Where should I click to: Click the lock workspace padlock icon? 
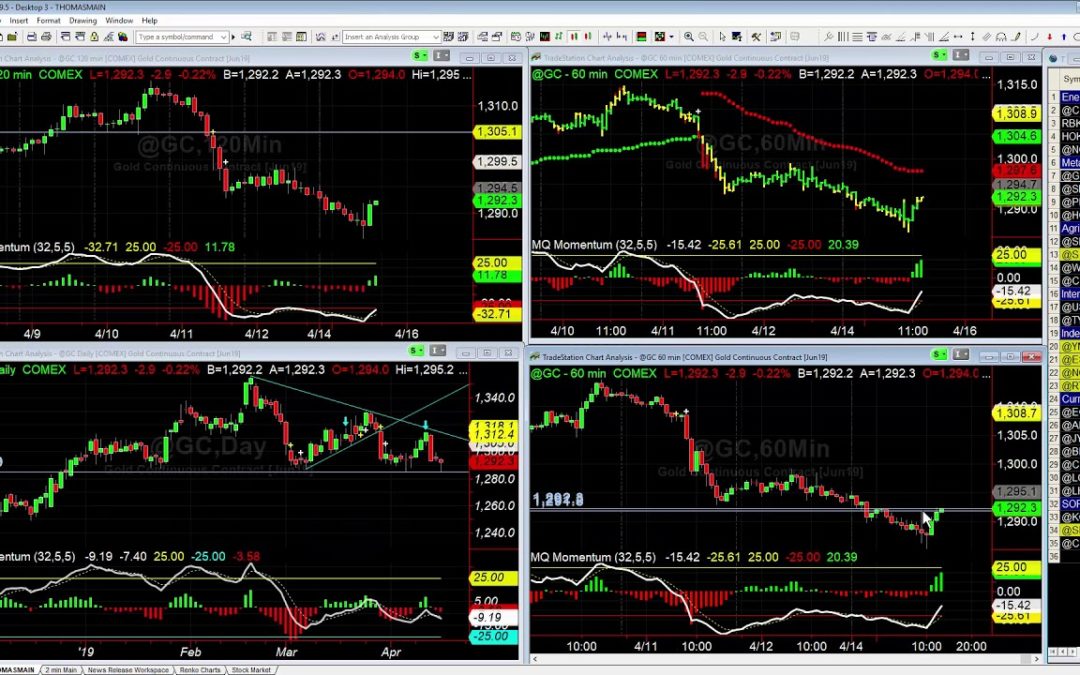point(94,37)
